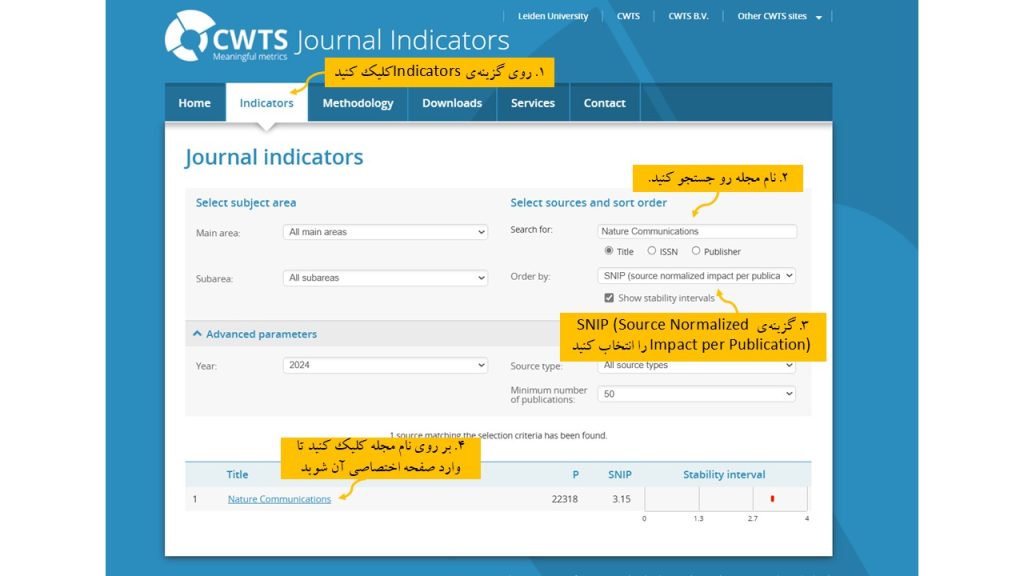Image resolution: width=1024 pixels, height=576 pixels.
Task: Uncheck Show stability intervals
Action: [609, 297]
